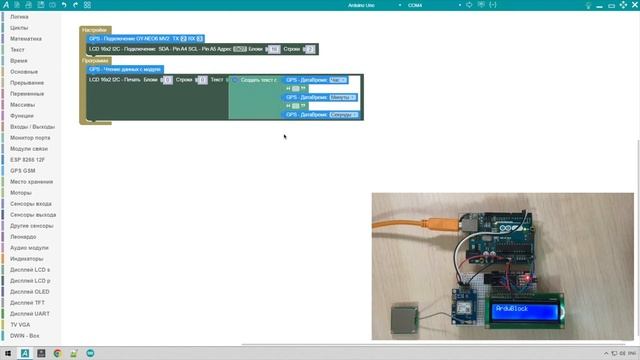Select the Другие сенсоры category
Viewport: 640px width, 360px height.
31,226
